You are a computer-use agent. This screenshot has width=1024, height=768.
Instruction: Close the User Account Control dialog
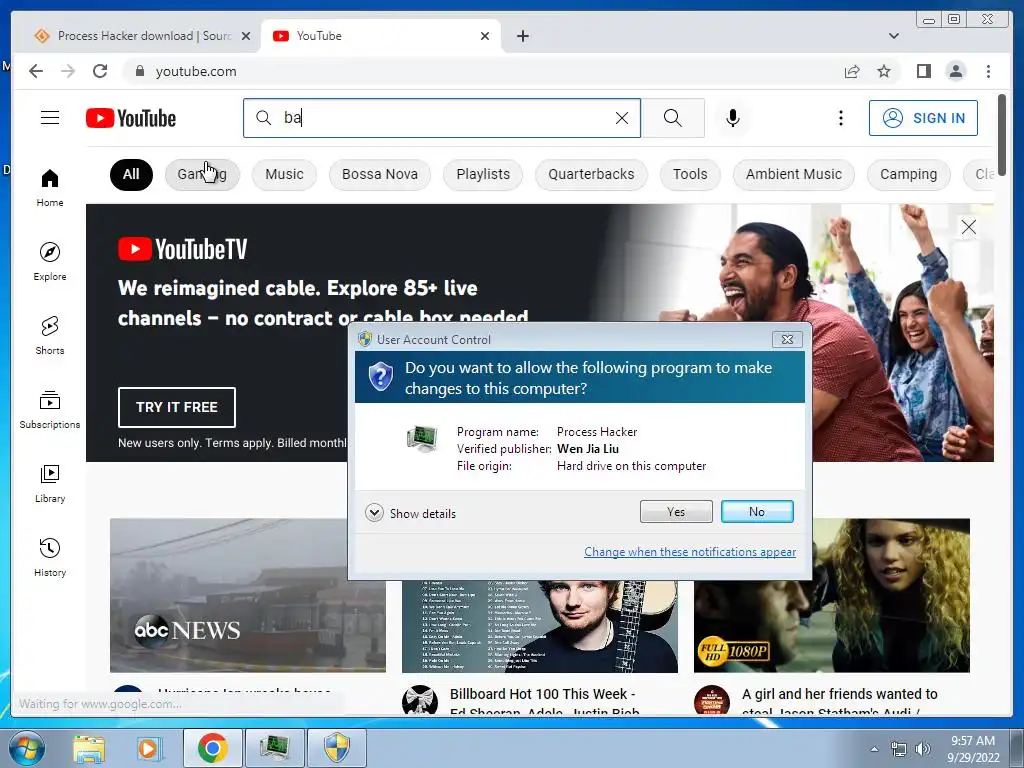click(787, 339)
